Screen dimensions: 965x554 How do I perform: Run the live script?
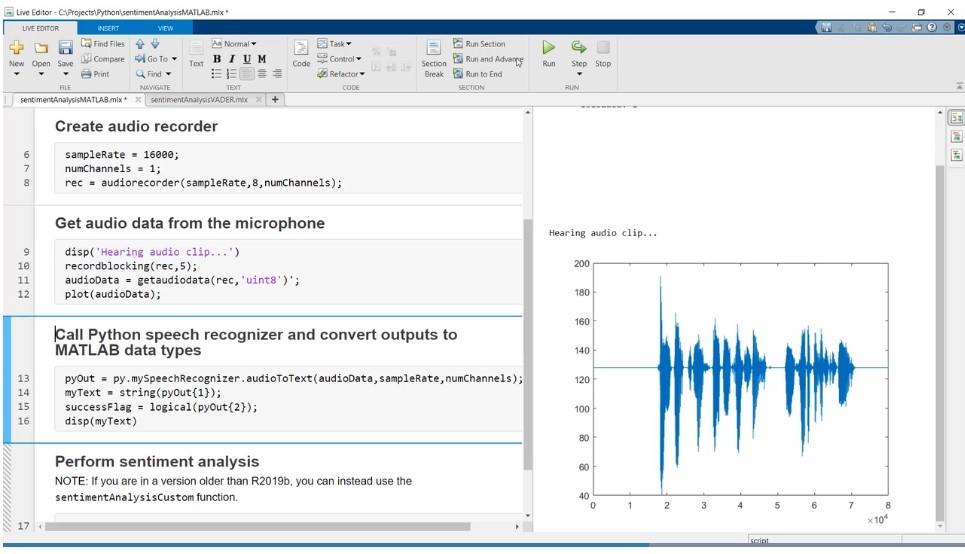pyautogui.click(x=549, y=54)
